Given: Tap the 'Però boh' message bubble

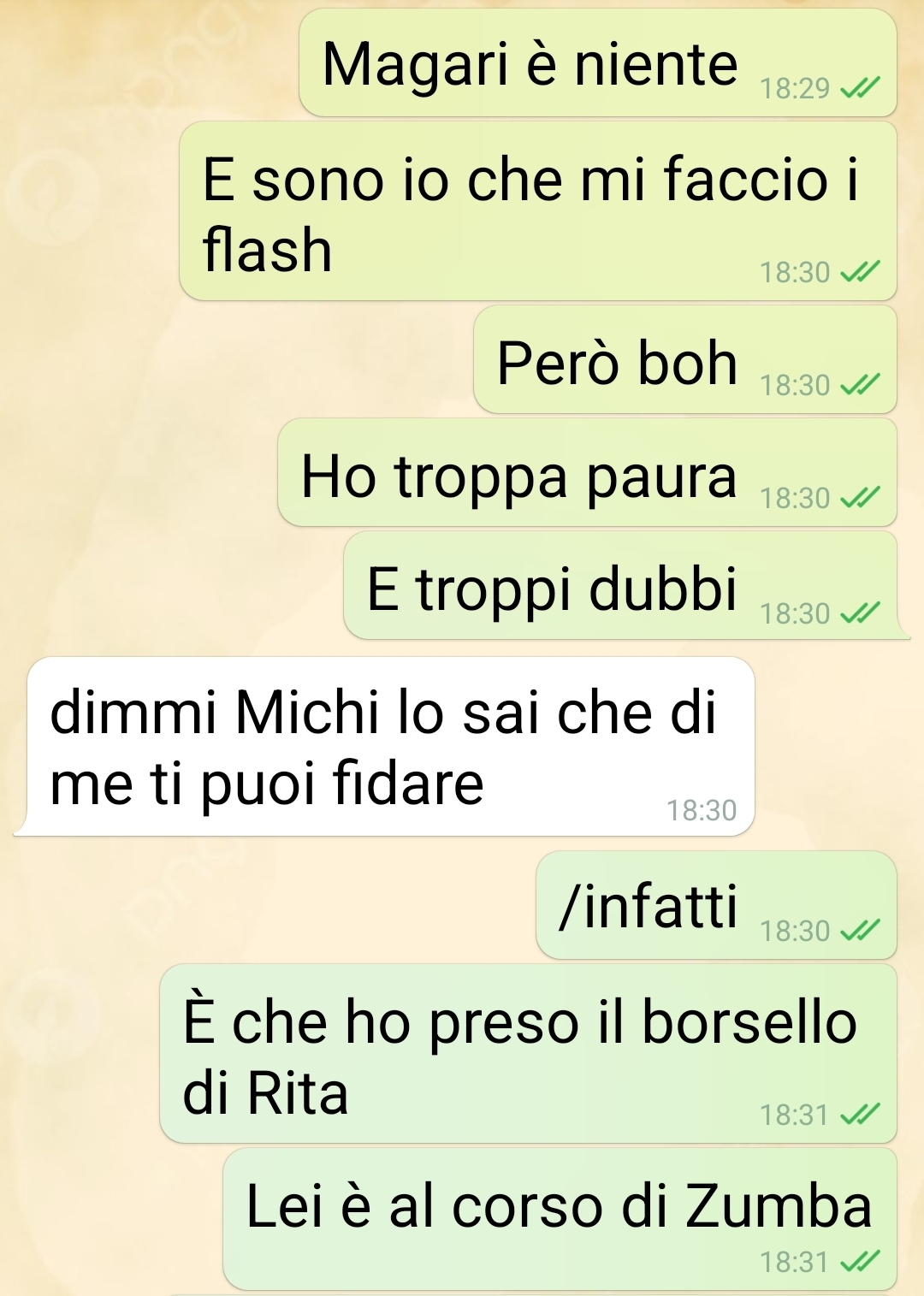Looking at the screenshot, I should tap(684, 360).
